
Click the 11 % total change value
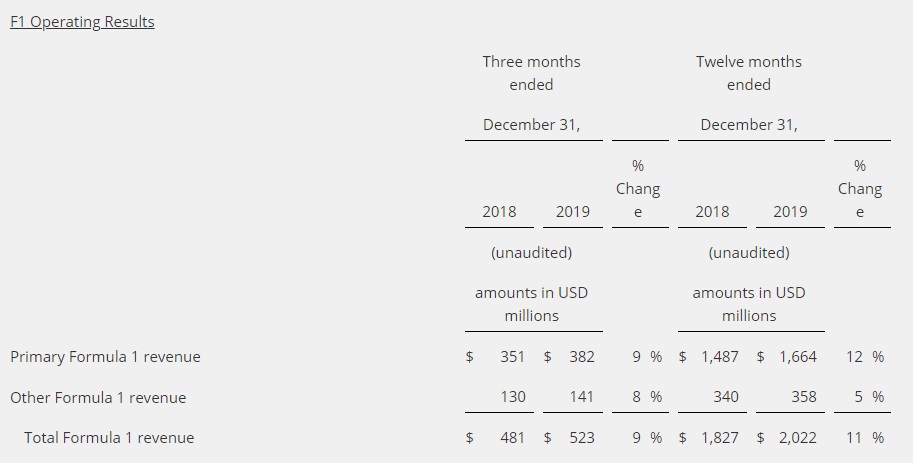(x=864, y=437)
